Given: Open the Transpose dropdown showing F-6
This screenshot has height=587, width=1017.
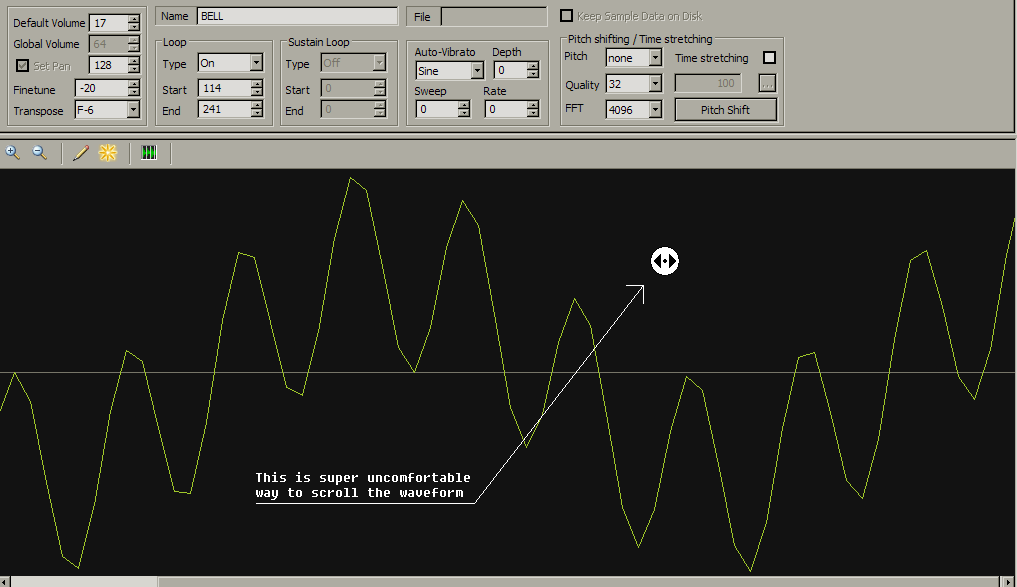Looking at the screenshot, I should coord(133,111).
